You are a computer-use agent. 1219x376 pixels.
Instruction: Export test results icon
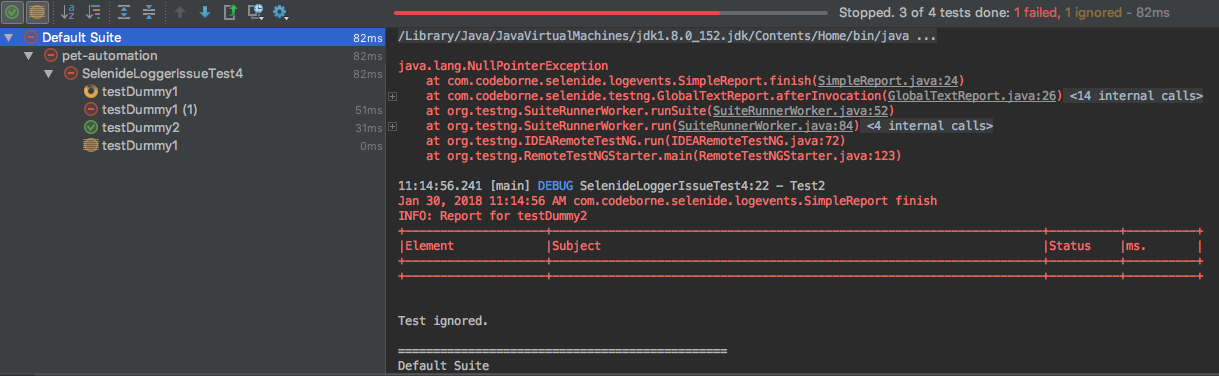coord(229,13)
